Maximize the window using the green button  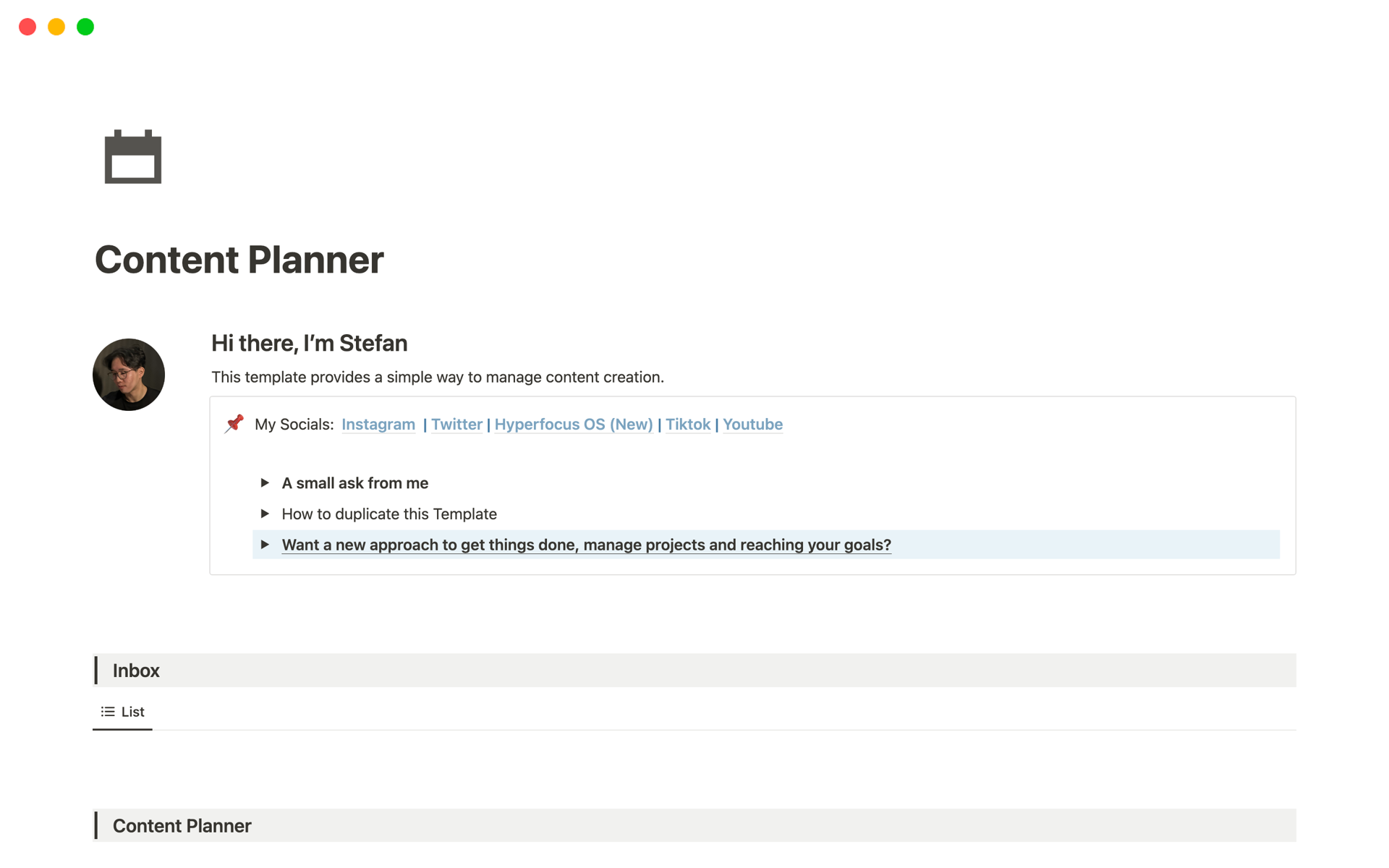(x=85, y=27)
